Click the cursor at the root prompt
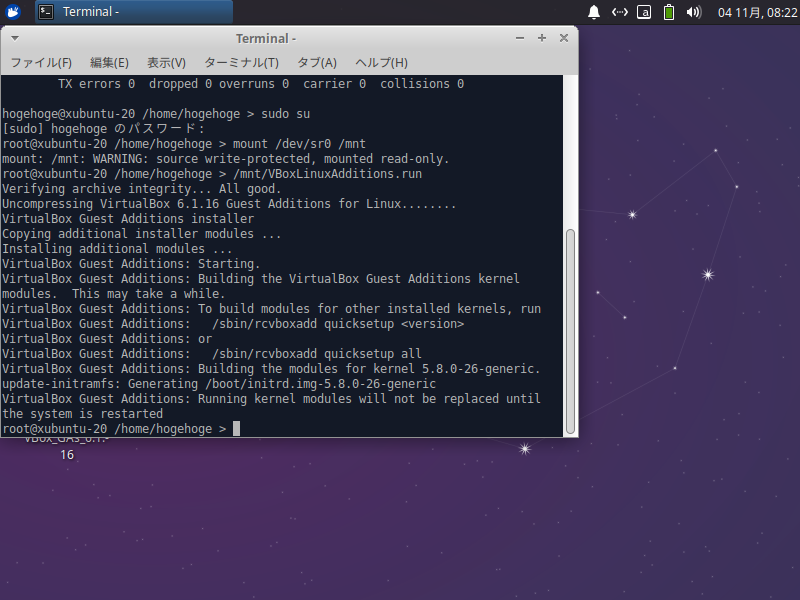Image resolution: width=800 pixels, height=600 pixels. [x=236, y=429]
